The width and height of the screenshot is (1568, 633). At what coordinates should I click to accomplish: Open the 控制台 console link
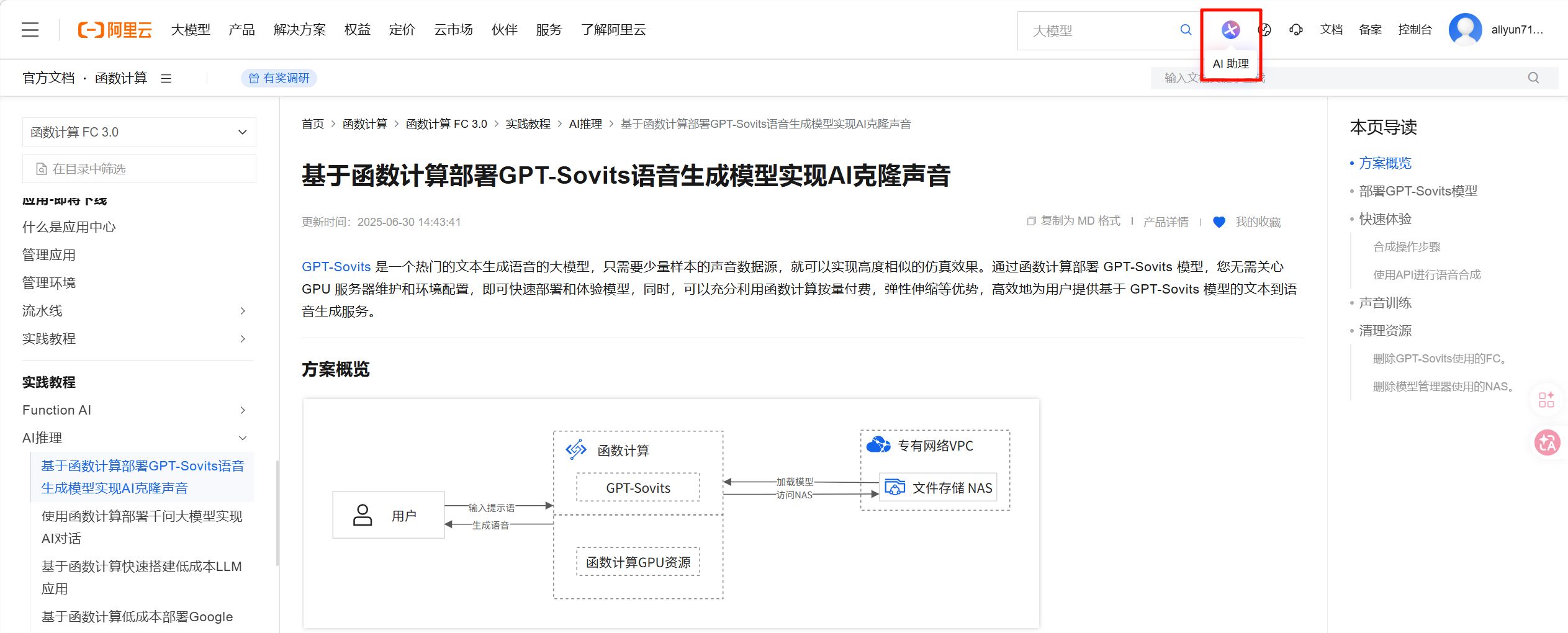[1415, 30]
